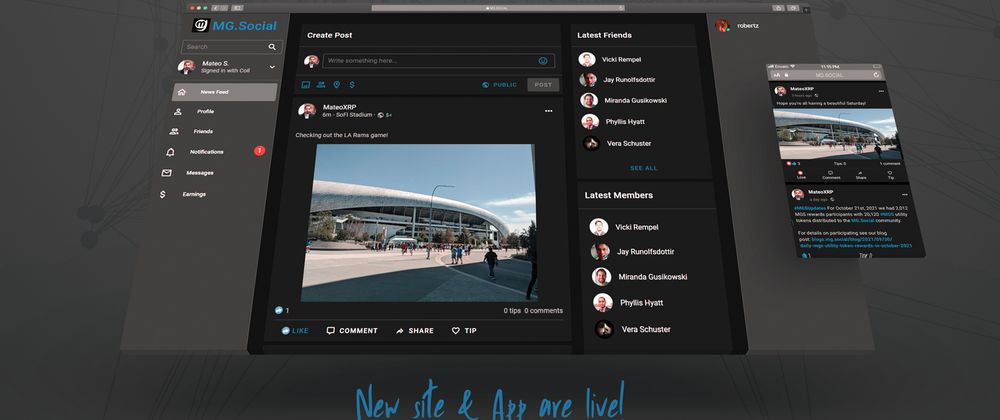1000x420 pixels.
Task: Click the robertz user avatar
Action: [x=722, y=26]
